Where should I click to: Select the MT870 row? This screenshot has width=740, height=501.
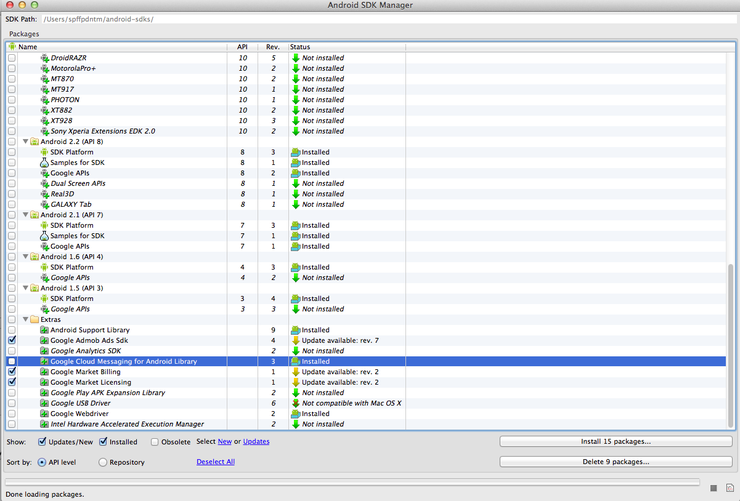[366, 79]
